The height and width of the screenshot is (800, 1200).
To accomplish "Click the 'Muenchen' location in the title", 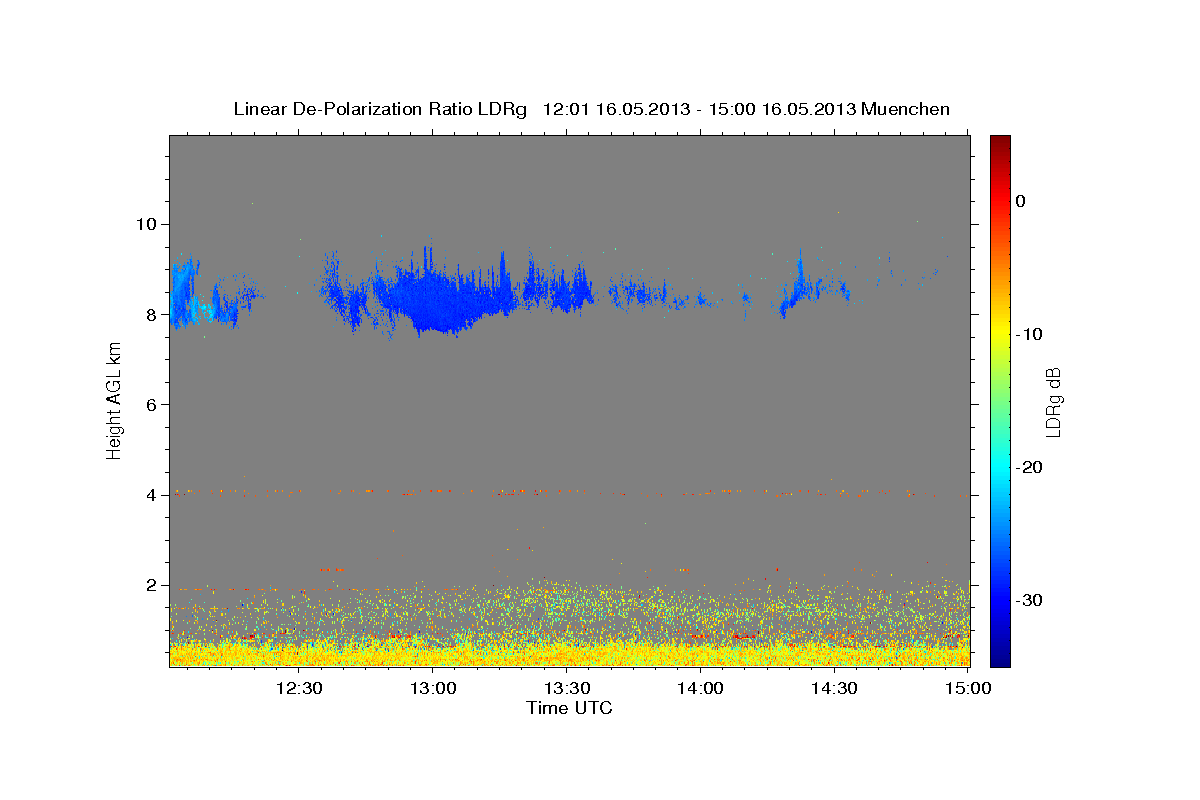I will pyautogui.click(x=906, y=109).
